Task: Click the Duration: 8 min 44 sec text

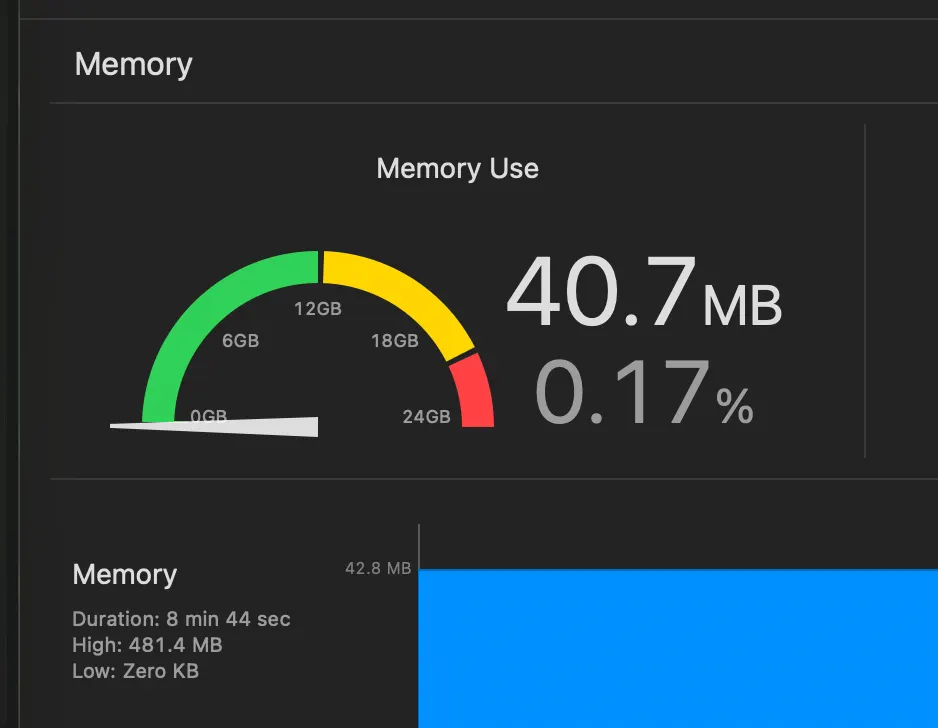Action: (x=181, y=619)
